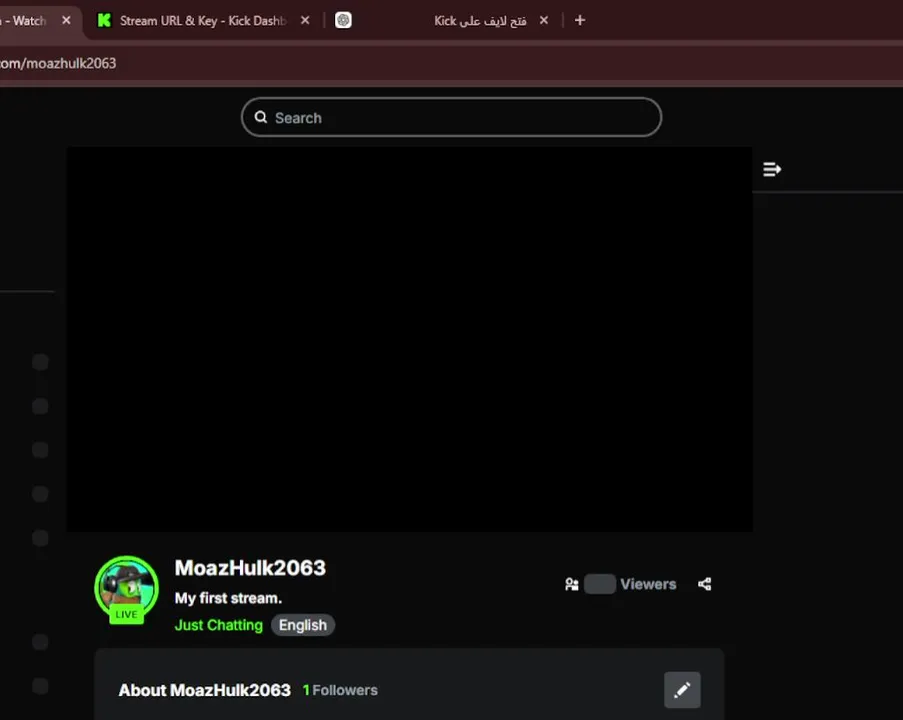Click the '1 Followers' count

340,690
